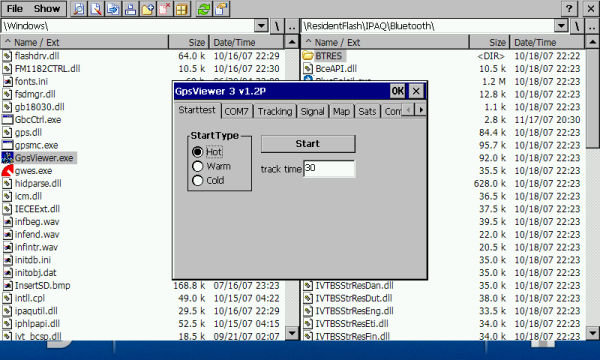Image resolution: width=600 pixels, height=360 pixels.
Task: Click the edit file pencil toolbar icon
Action: click(96, 9)
